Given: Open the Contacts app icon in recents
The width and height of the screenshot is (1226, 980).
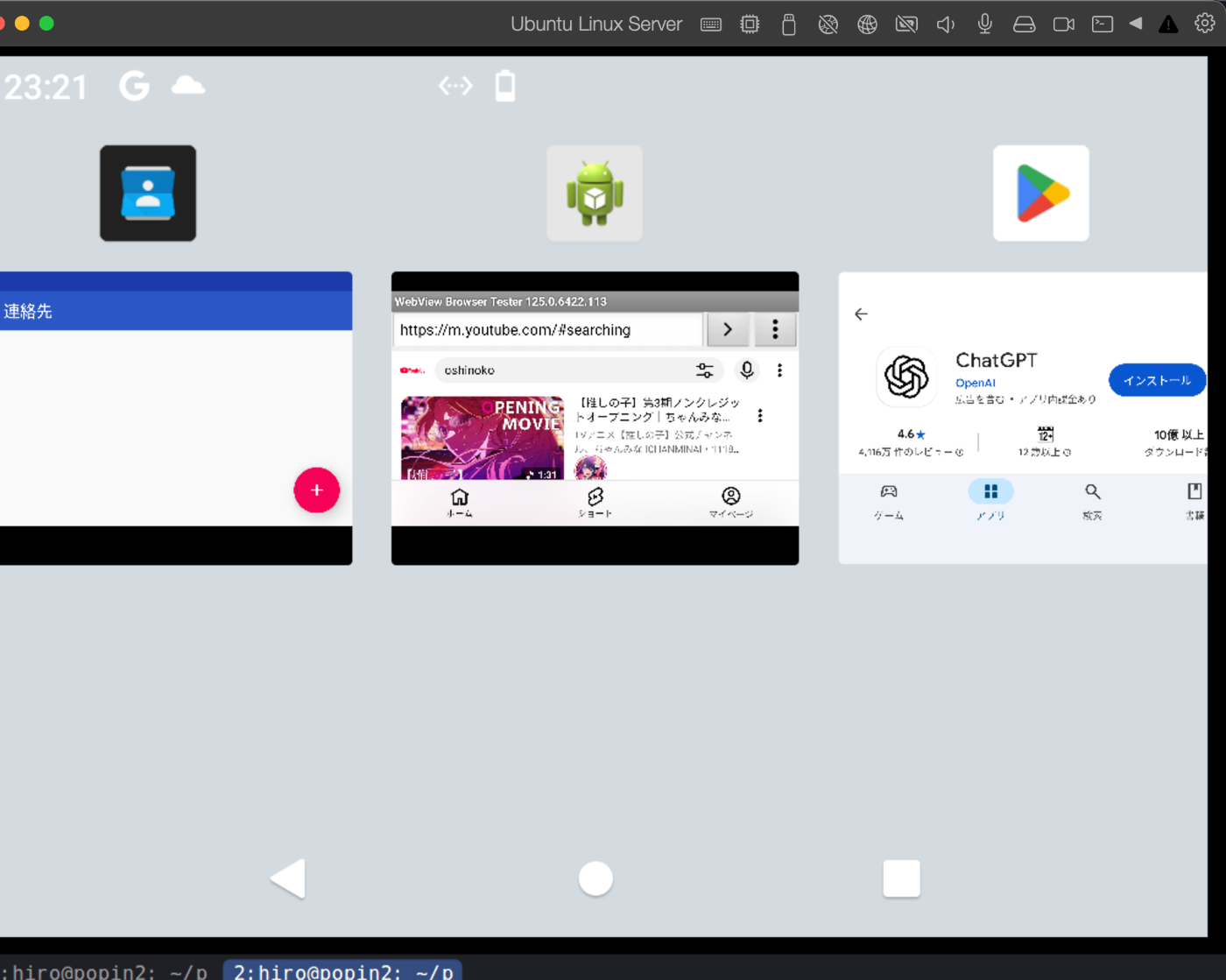Looking at the screenshot, I should [148, 194].
